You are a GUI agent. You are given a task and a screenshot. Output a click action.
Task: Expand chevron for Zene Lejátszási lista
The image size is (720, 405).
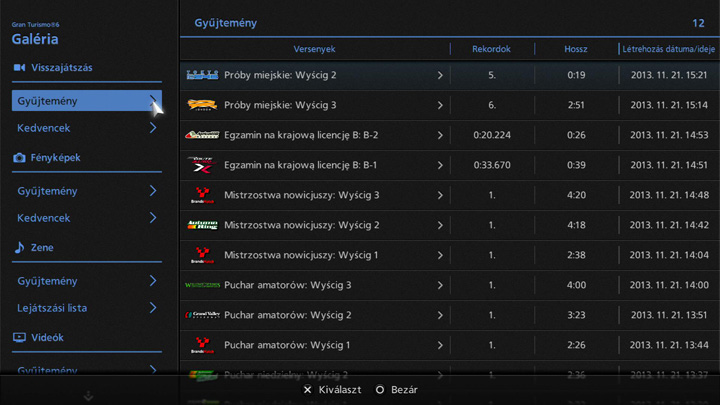[x=153, y=308]
